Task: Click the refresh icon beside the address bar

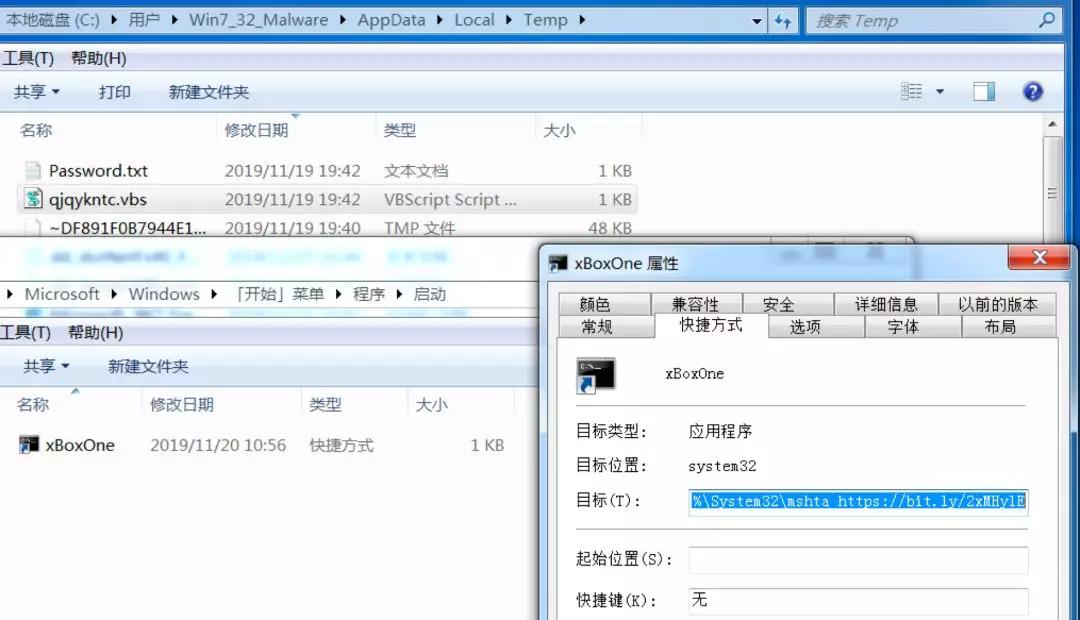Action: pyautogui.click(x=784, y=19)
